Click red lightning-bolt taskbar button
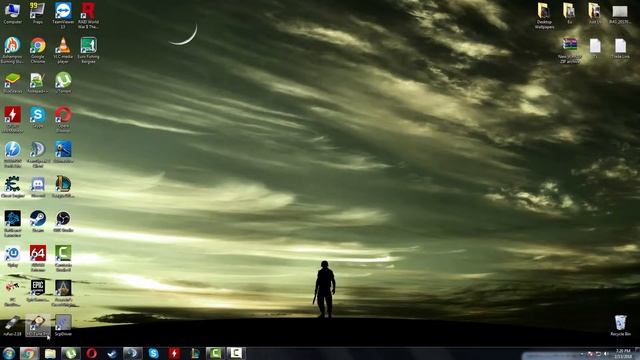Viewport: 640px width, 360px height. (x=174, y=353)
